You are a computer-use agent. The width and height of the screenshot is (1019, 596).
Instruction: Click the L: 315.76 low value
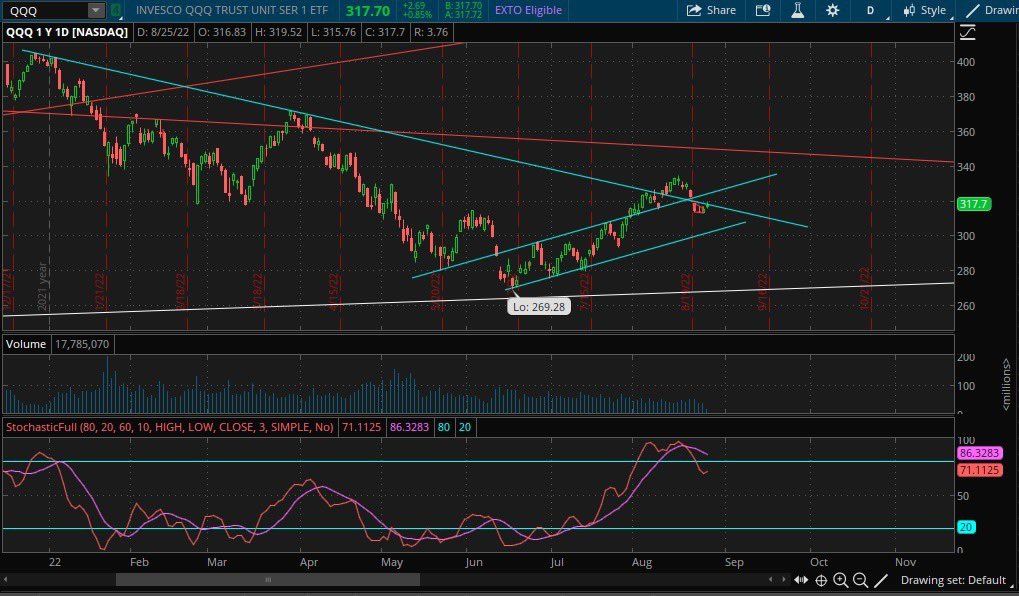coord(333,32)
